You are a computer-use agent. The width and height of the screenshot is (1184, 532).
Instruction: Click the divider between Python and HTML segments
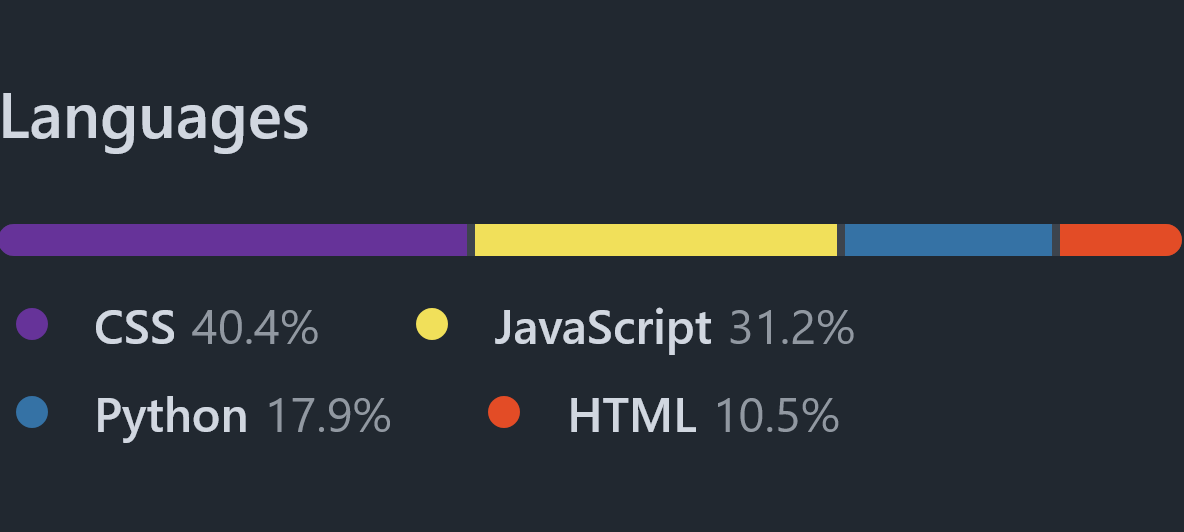[1056, 240]
